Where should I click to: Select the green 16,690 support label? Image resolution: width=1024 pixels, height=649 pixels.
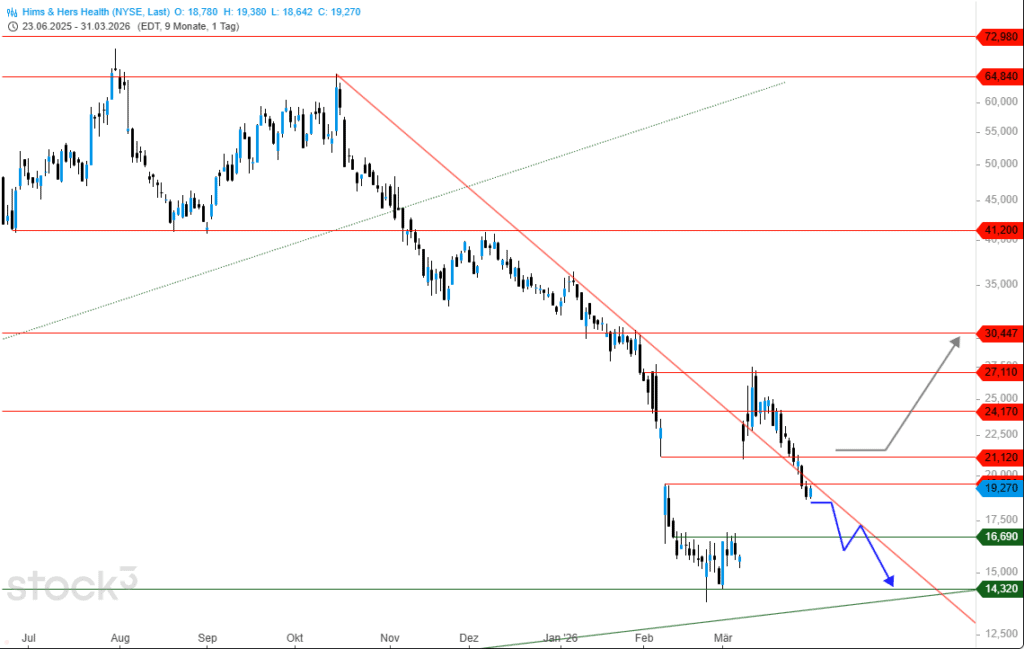tap(999, 537)
